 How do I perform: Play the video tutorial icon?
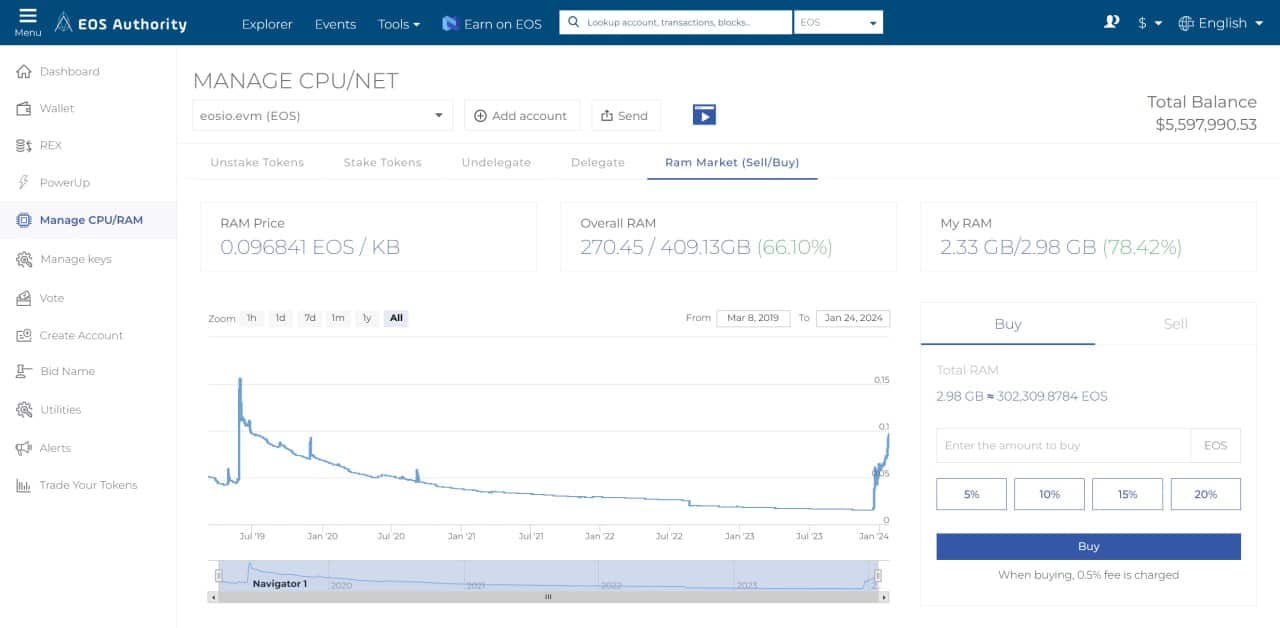click(x=704, y=115)
